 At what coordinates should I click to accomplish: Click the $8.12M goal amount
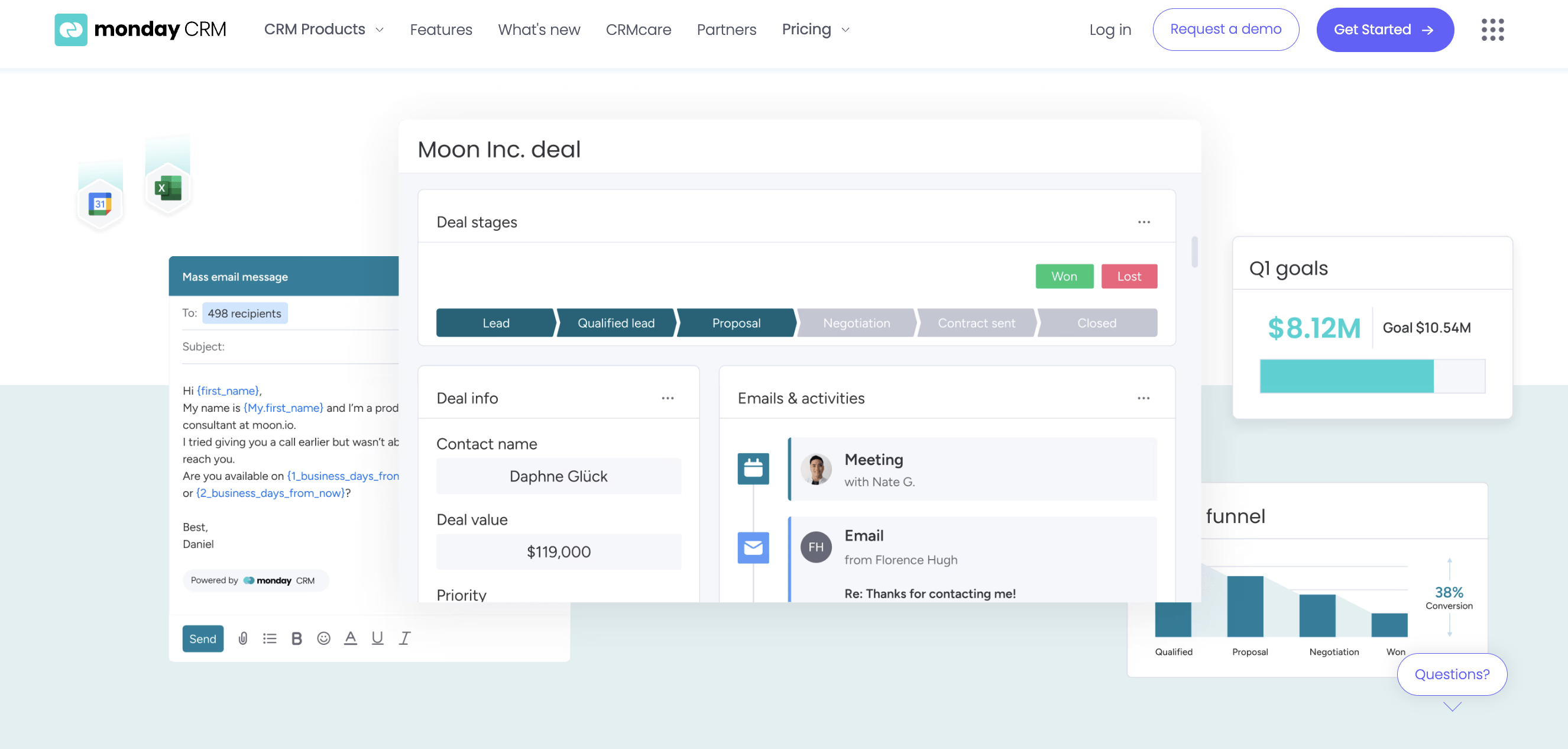coord(1314,328)
